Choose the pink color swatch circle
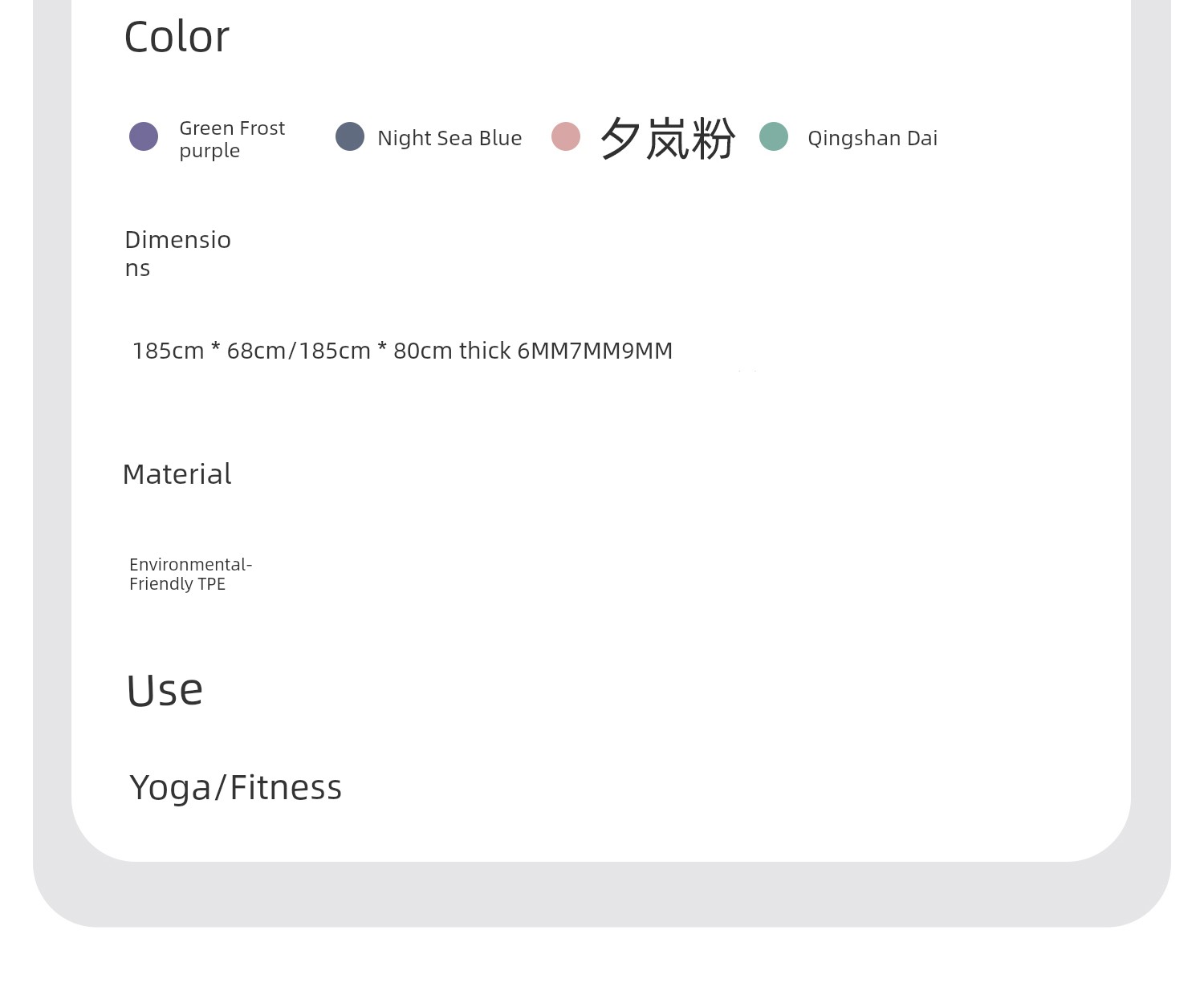 click(x=566, y=136)
